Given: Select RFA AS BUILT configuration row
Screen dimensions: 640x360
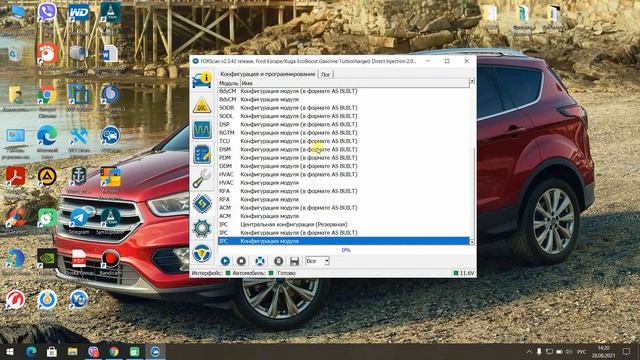Looking at the screenshot, I should pyautogui.click(x=344, y=191).
